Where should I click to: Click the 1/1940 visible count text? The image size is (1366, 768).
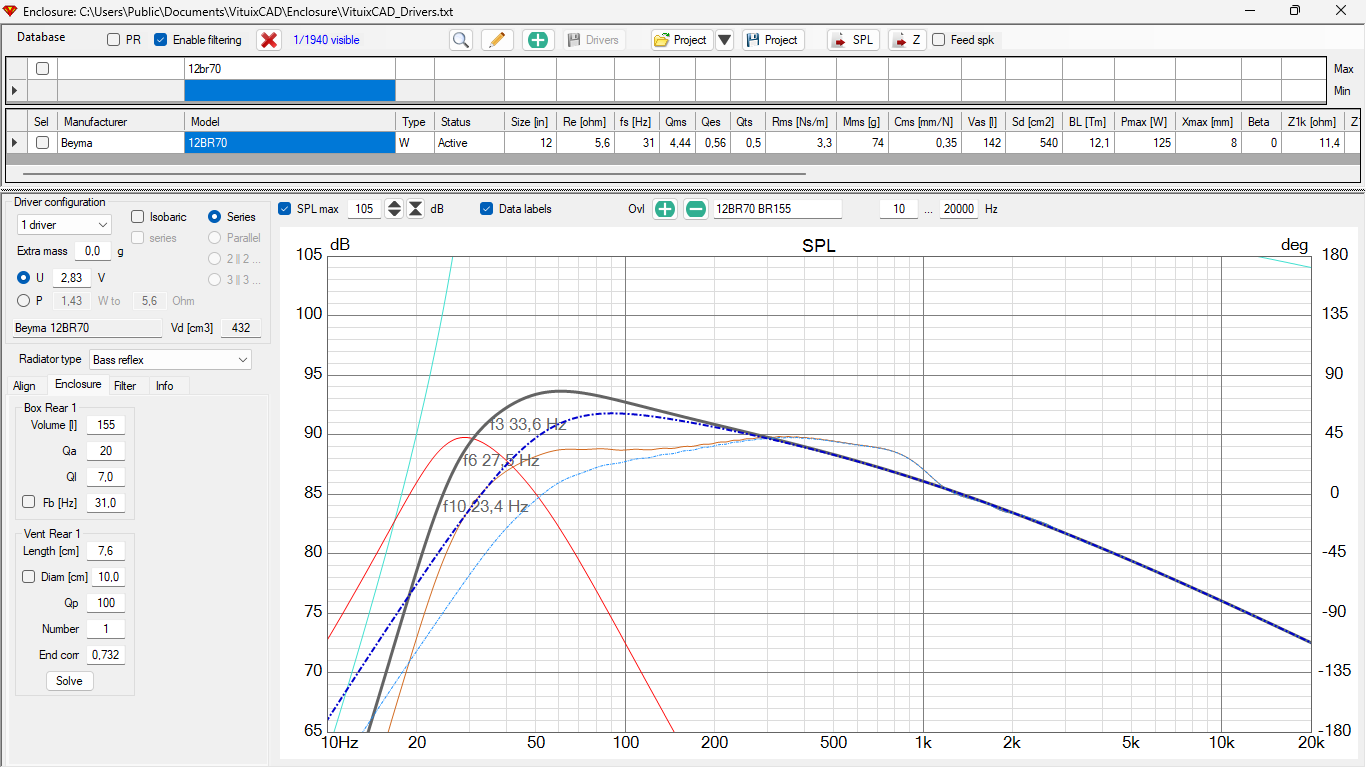326,40
